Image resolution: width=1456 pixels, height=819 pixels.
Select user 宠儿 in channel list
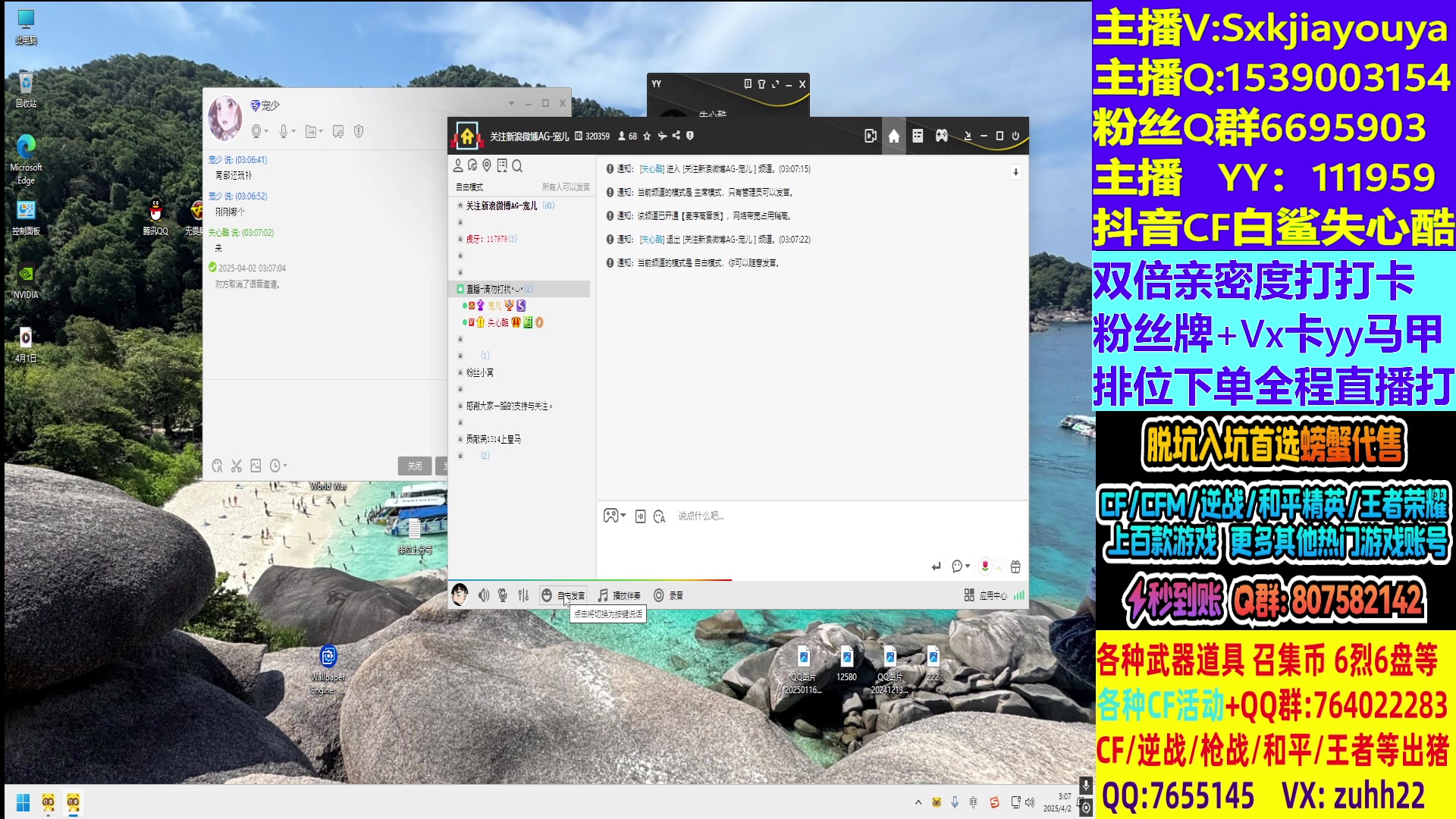click(x=494, y=306)
